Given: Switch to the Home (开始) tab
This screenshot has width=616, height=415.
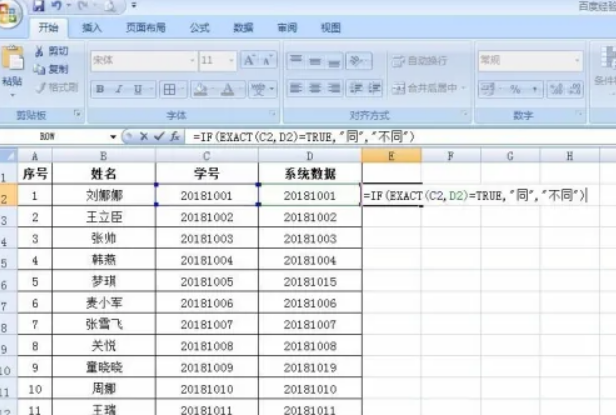Looking at the screenshot, I should tap(48, 28).
